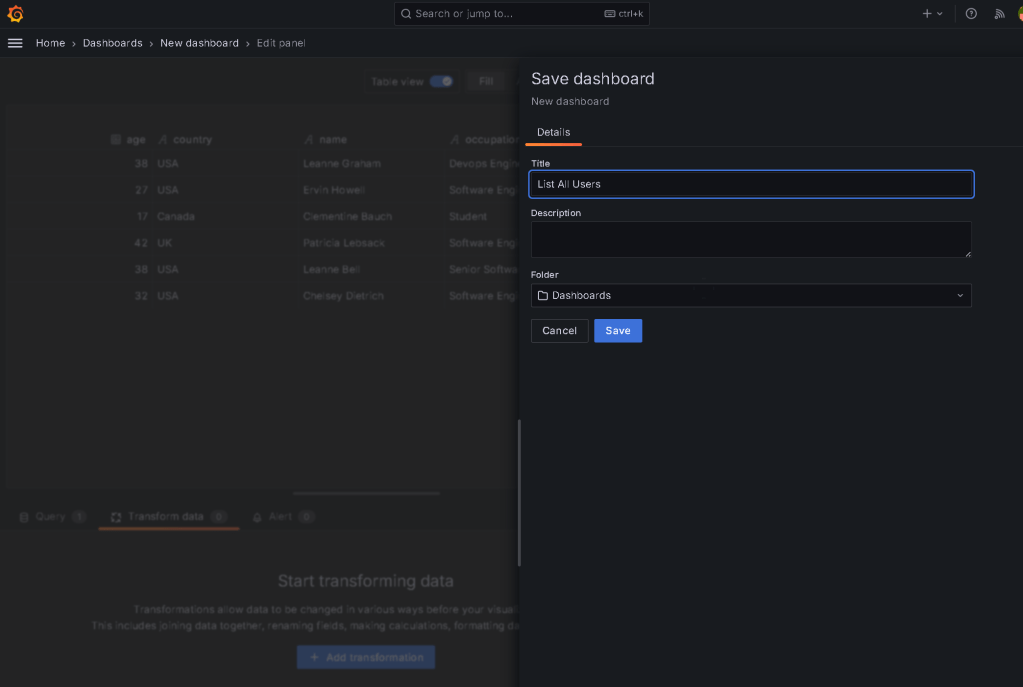Click the Description text area
Screen dimensions: 1023x687
(751, 239)
